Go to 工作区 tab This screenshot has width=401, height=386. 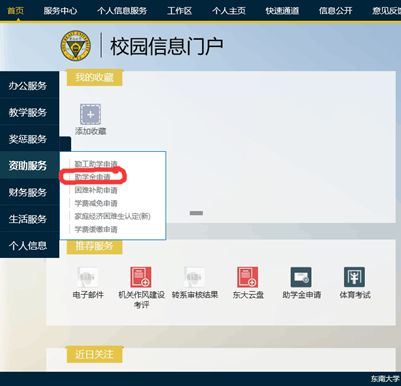click(180, 11)
